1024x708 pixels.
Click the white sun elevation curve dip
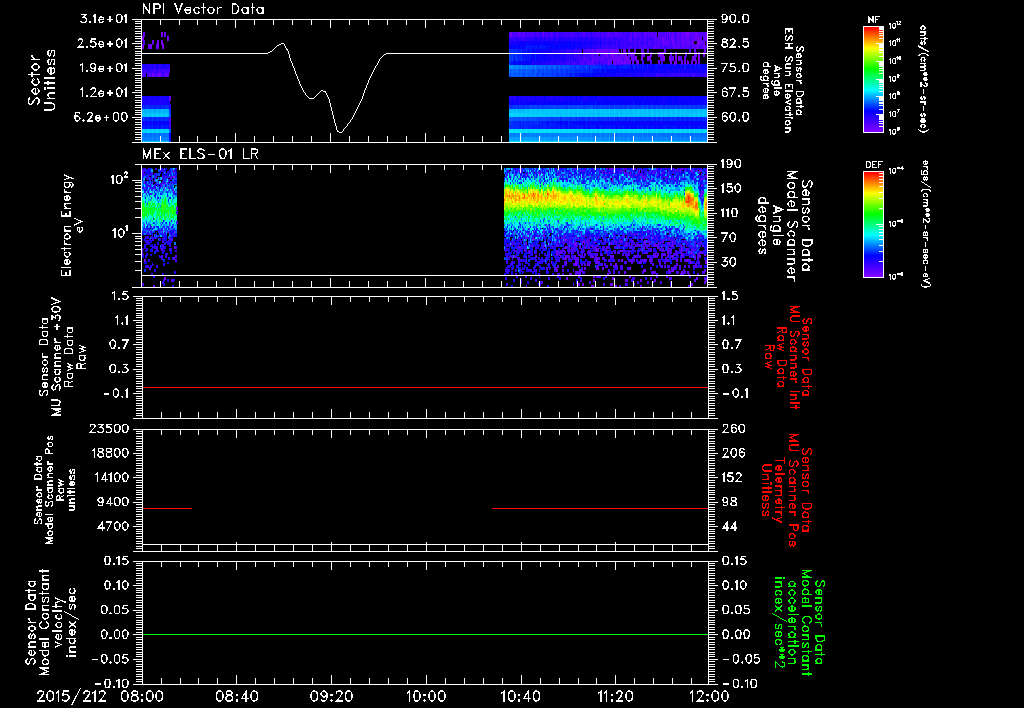339,131
